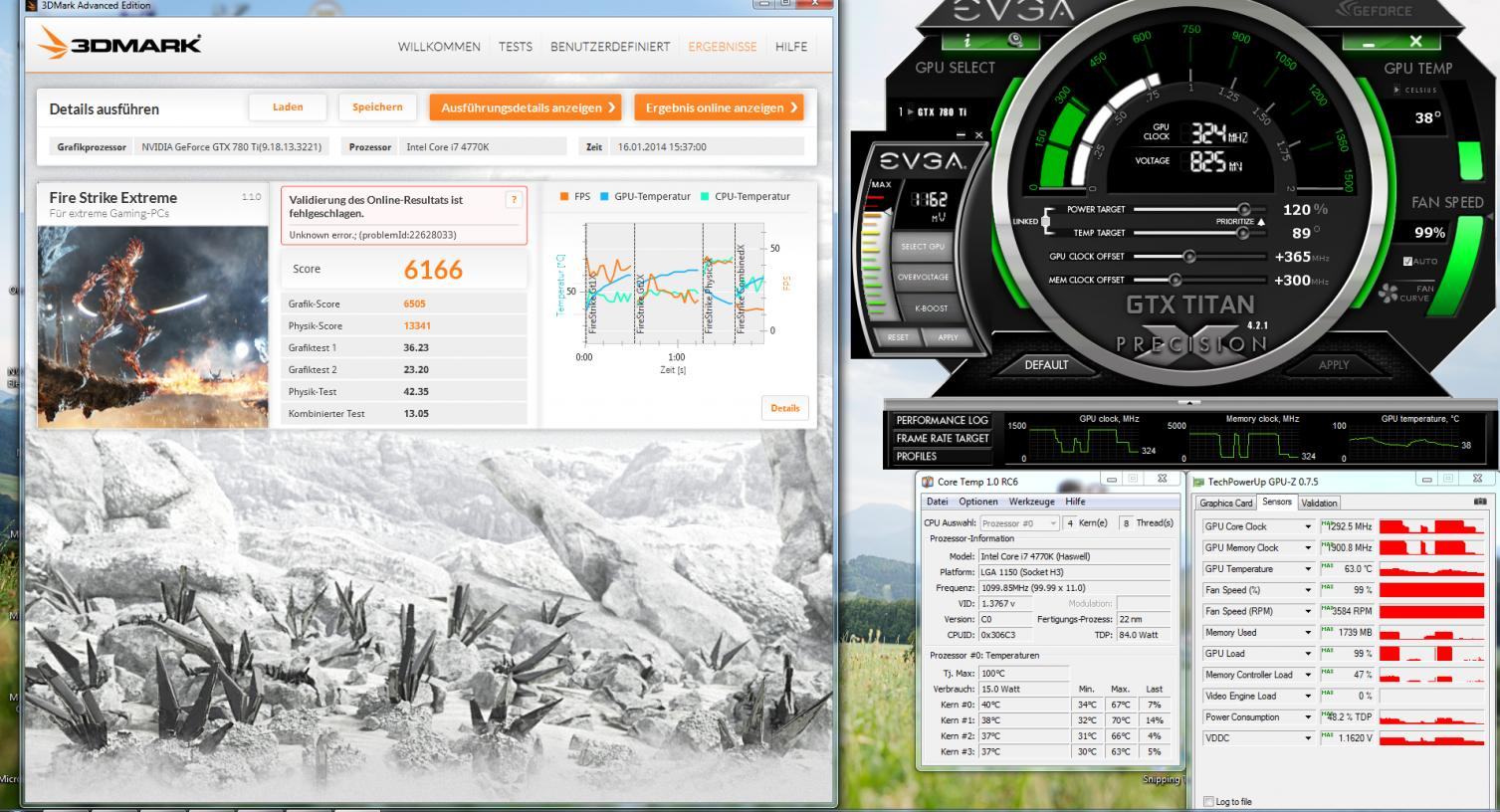Open the Optionen menu in Core Temp
Screen dimensions: 1500x812
pyautogui.click(x=977, y=502)
